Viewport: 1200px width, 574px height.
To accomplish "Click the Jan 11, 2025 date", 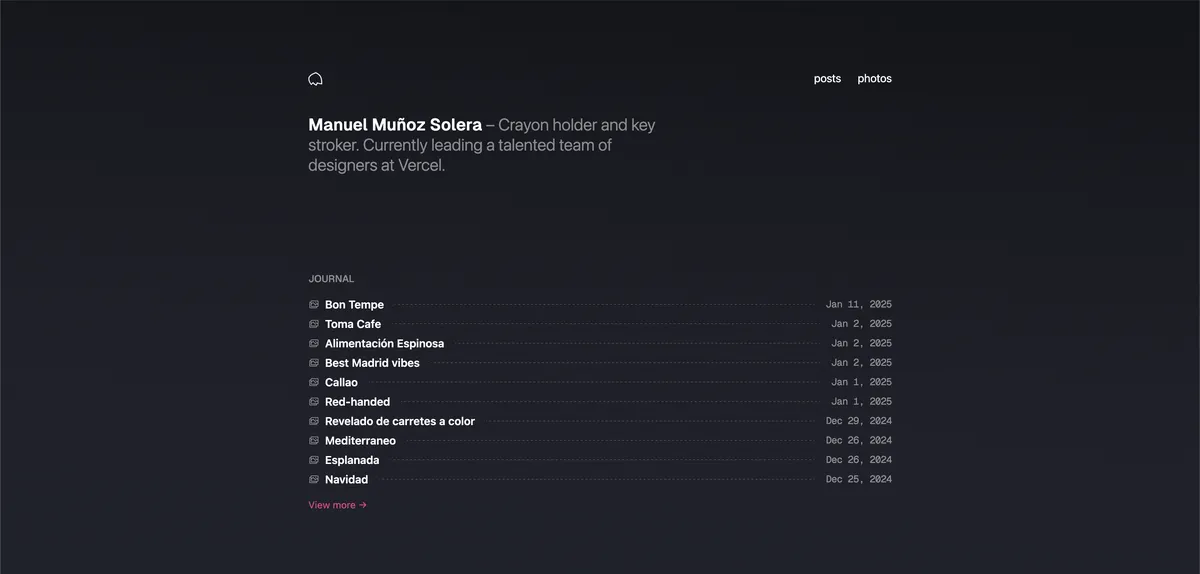I will coord(858,305).
